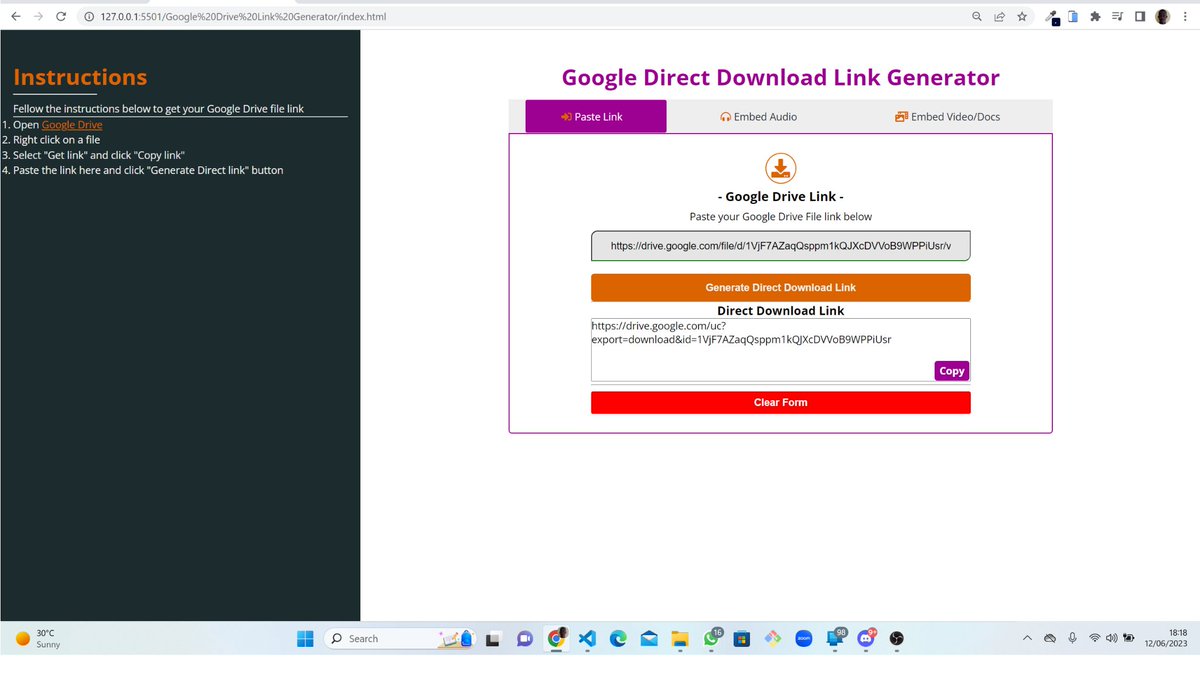Launch Microsoft Edge from taskbar
The height and width of the screenshot is (675, 1200).
(618, 639)
